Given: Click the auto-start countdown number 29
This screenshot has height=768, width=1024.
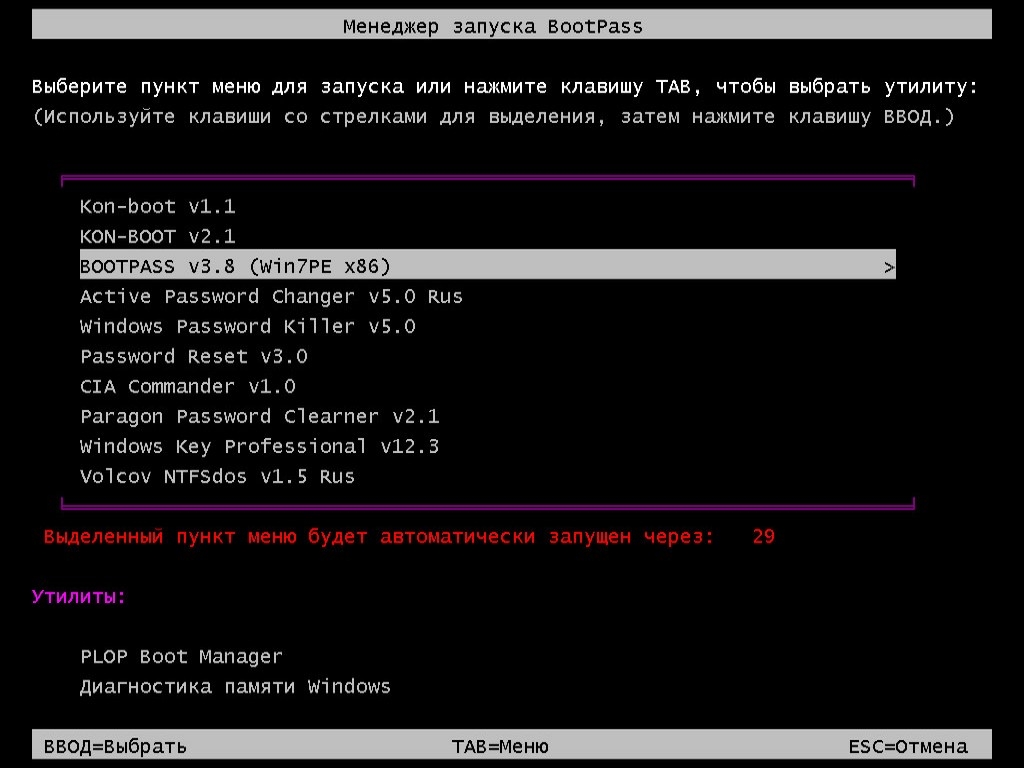Looking at the screenshot, I should (763, 537).
